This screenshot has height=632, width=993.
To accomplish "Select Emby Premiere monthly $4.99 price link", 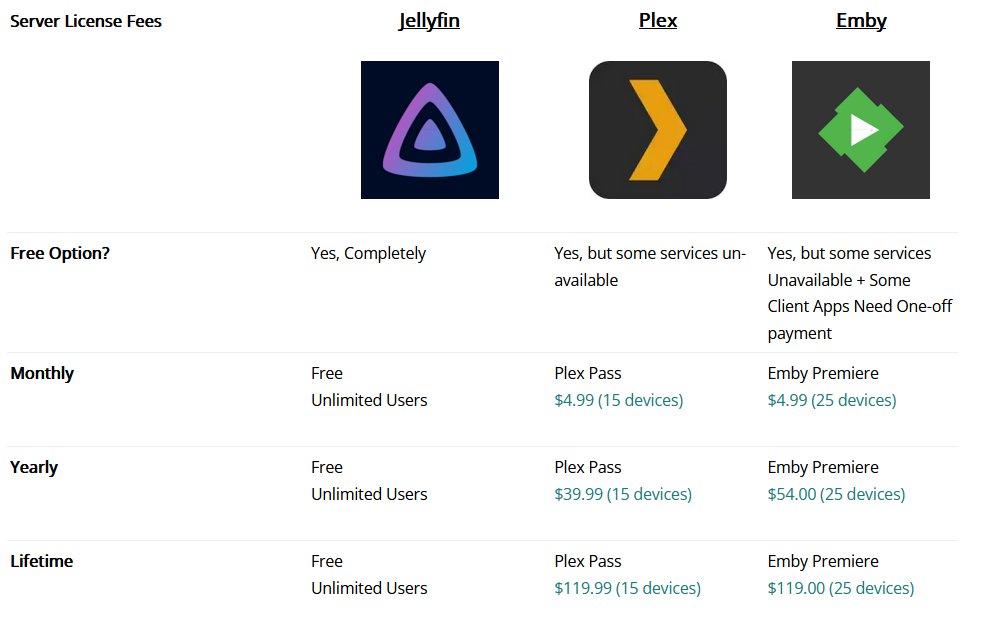I will pos(831,400).
